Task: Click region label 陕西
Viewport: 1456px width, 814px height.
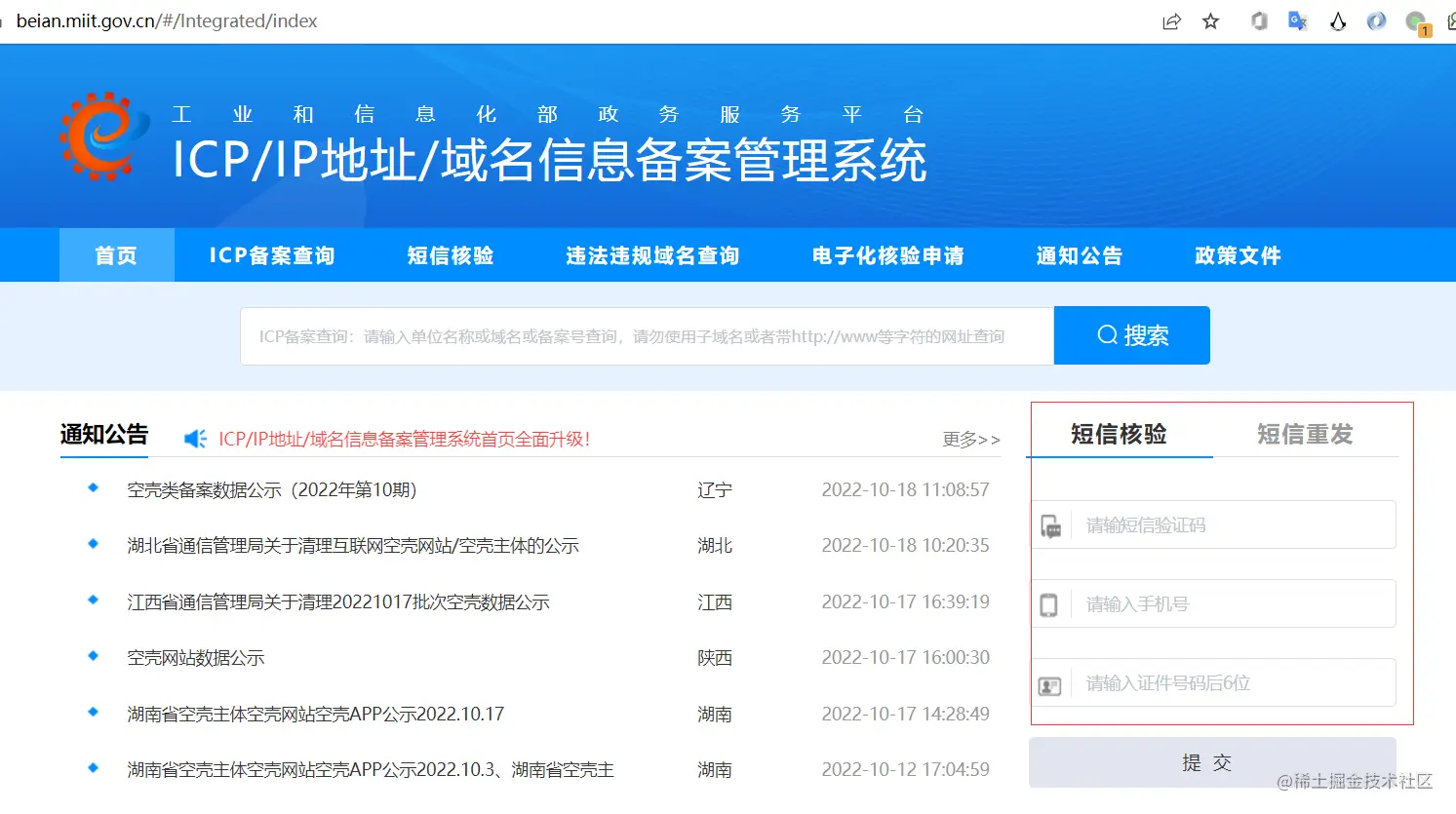Action: 715,658
